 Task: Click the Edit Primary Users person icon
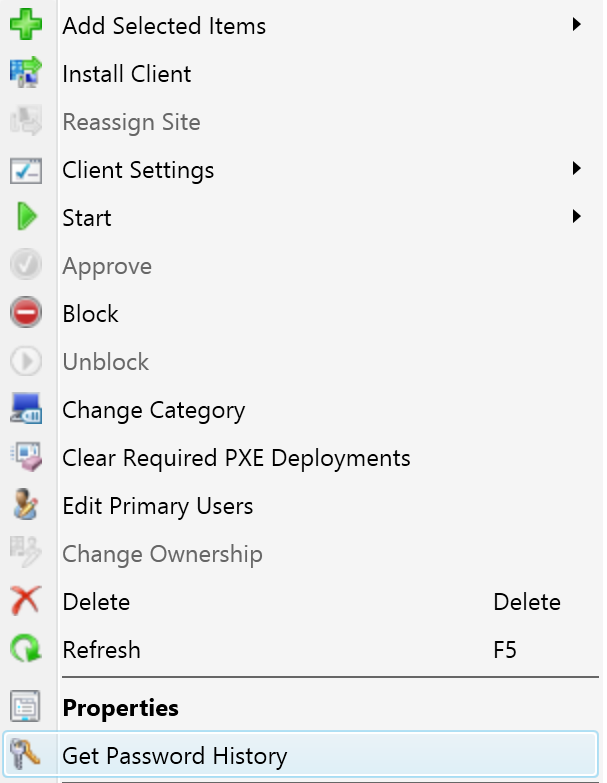(x=25, y=504)
